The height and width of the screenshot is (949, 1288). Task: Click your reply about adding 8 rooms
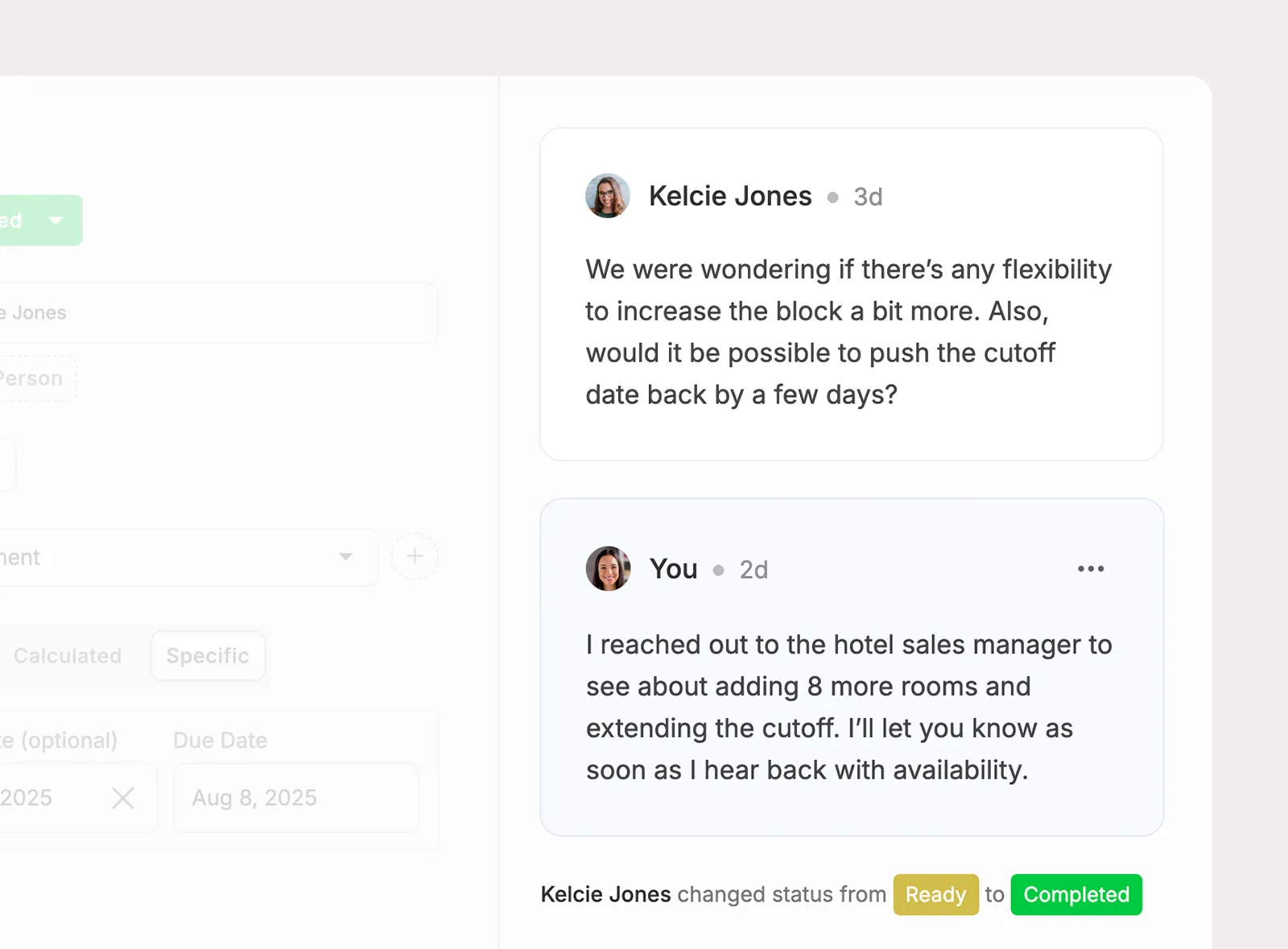coord(848,707)
